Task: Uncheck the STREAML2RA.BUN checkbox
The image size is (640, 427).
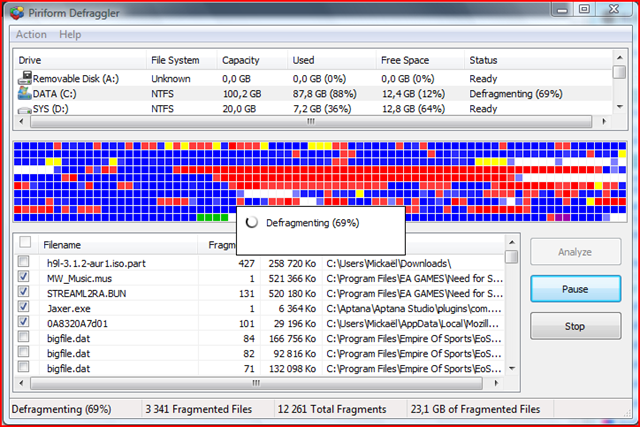Action: click(24, 291)
